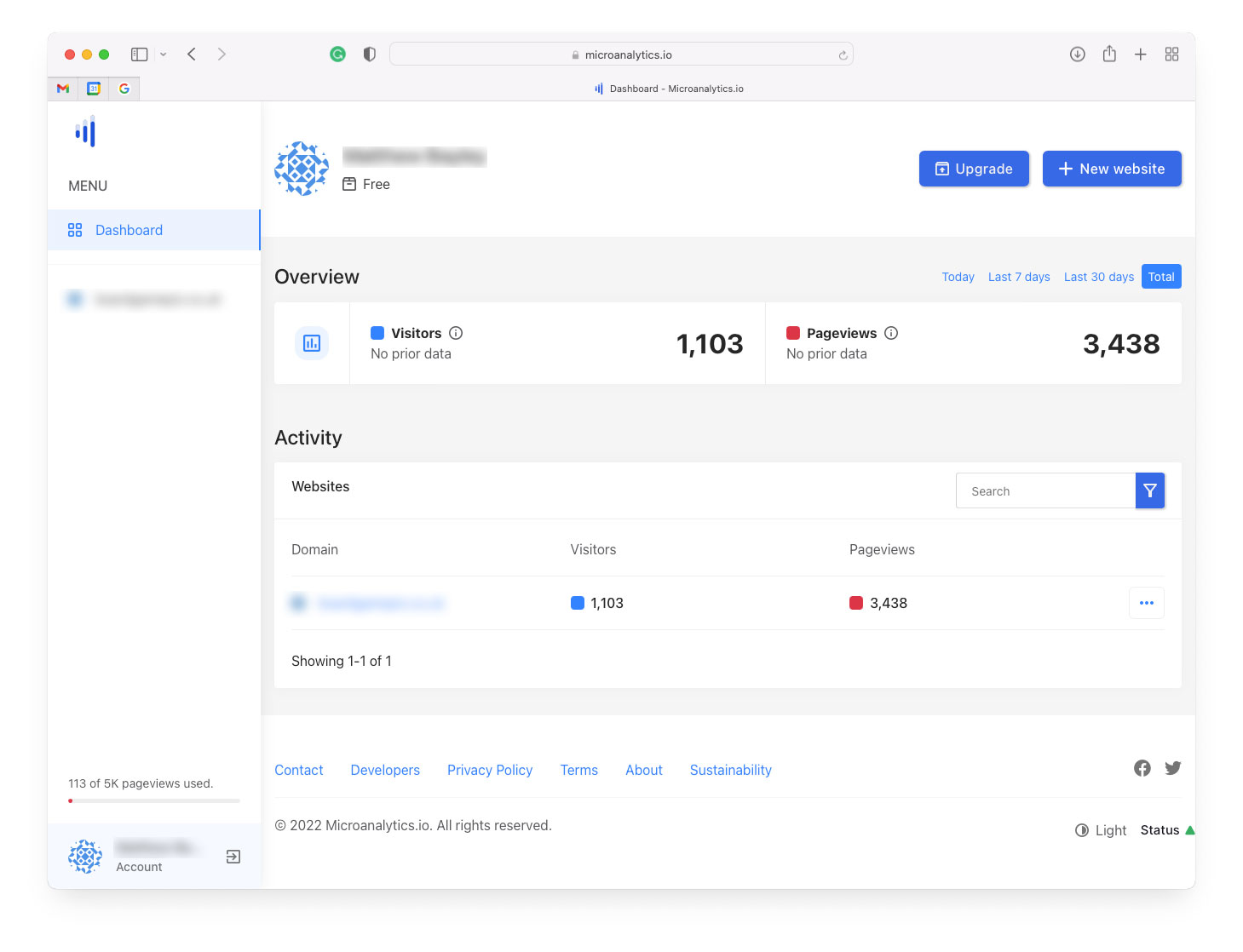Go back with the browser back arrow
Viewport: 1243px width, 952px height.
[192, 54]
